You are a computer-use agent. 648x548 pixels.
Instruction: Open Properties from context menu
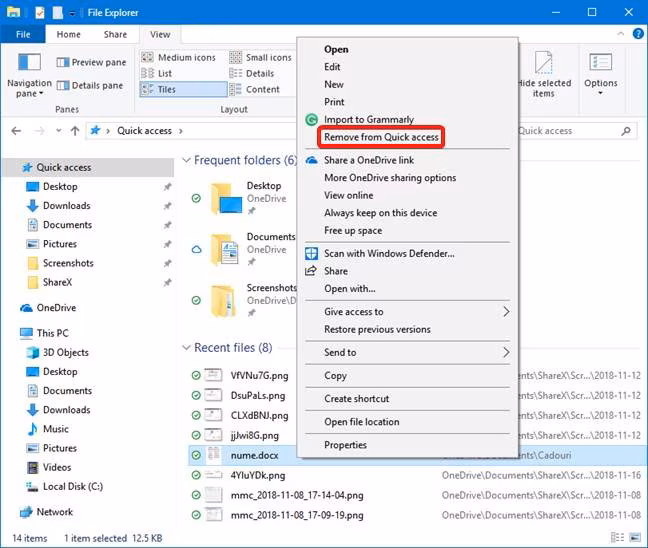tap(407, 445)
